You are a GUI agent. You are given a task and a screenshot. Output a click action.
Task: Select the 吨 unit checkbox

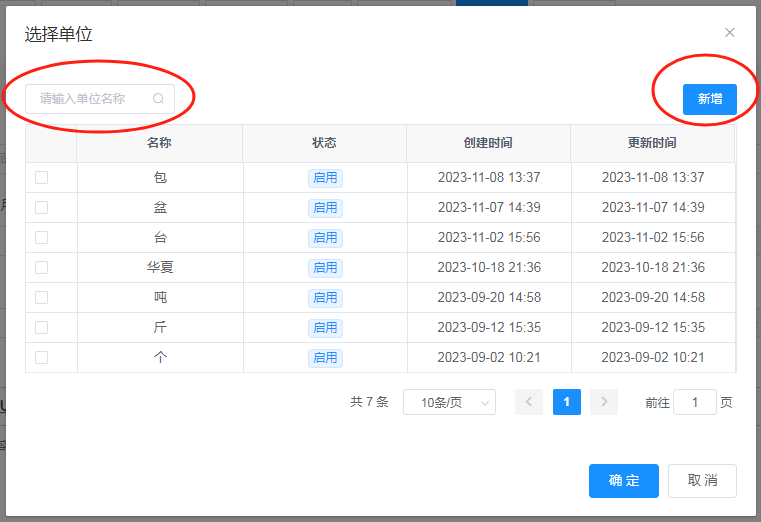click(x=42, y=298)
